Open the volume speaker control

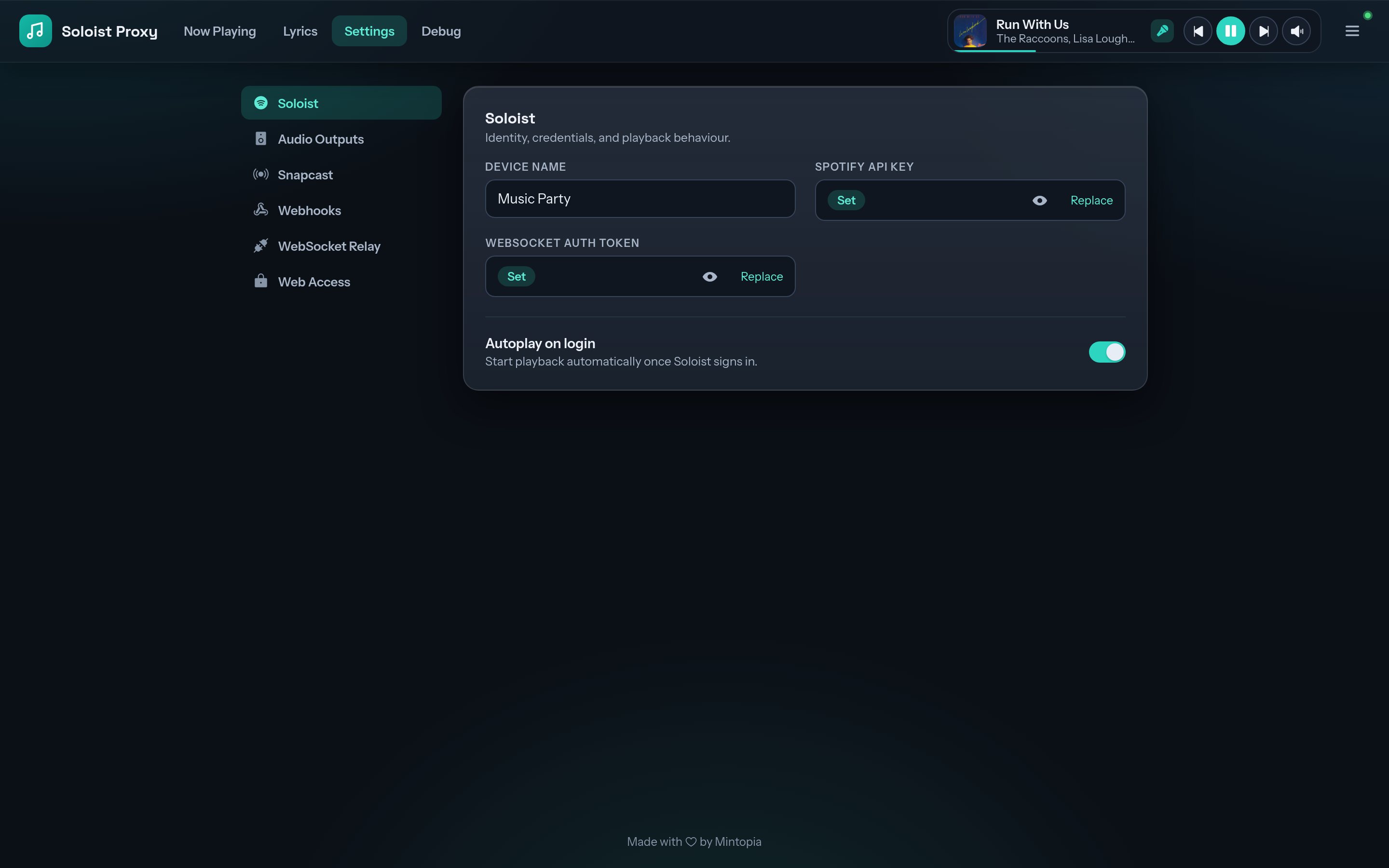click(x=1296, y=31)
